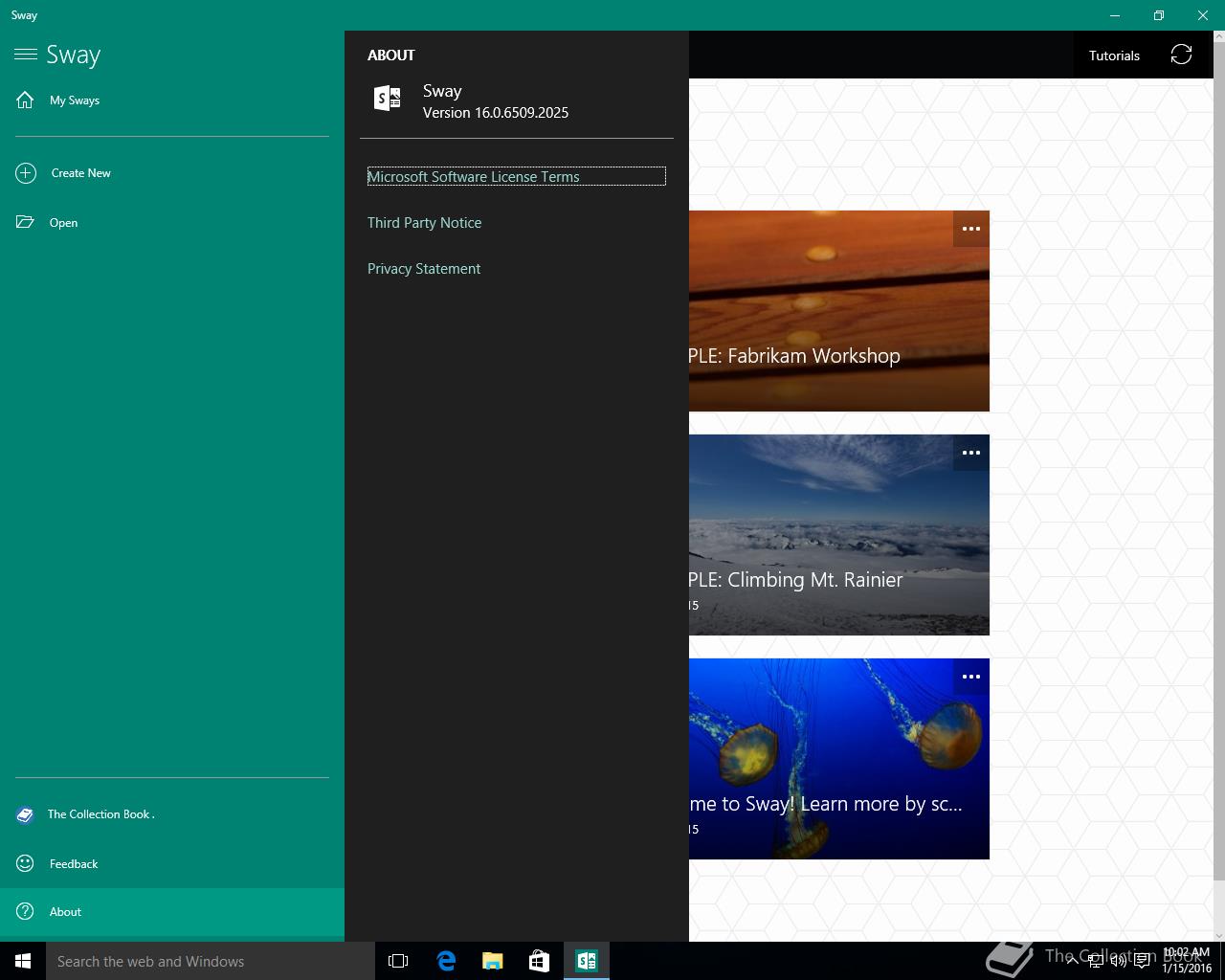Select Create New in sidebar
The width and height of the screenshot is (1225, 980).
(172, 173)
